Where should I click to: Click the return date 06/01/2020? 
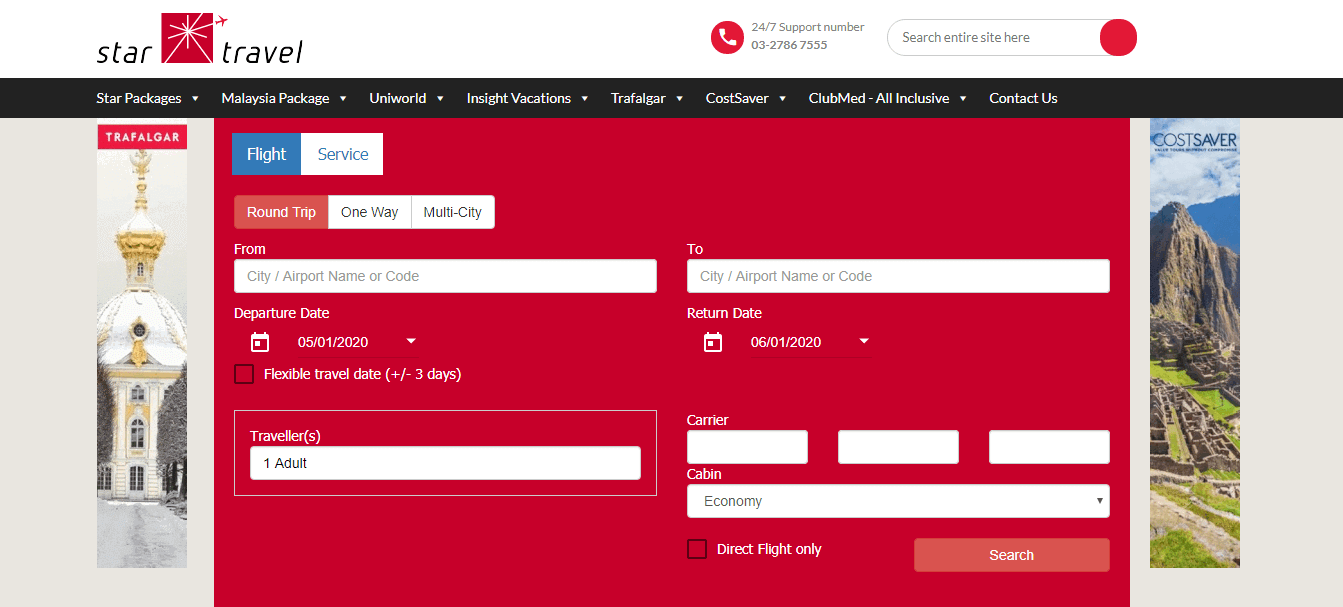[x=786, y=342]
